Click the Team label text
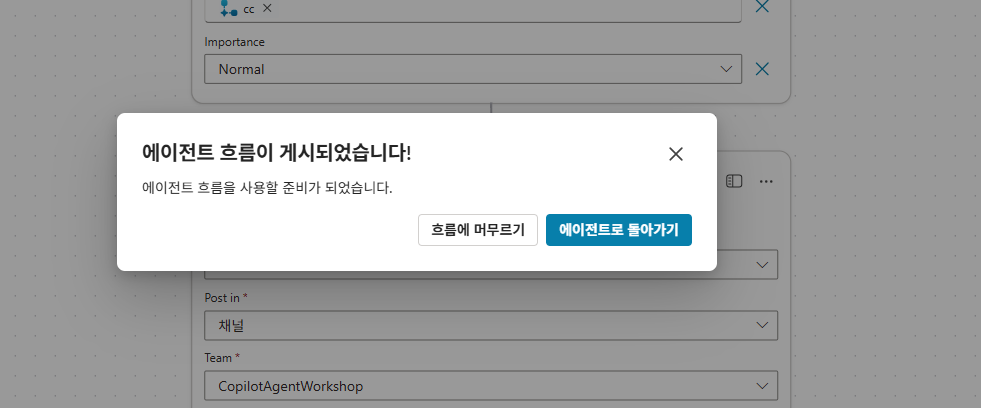981x408 pixels. point(218,358)
